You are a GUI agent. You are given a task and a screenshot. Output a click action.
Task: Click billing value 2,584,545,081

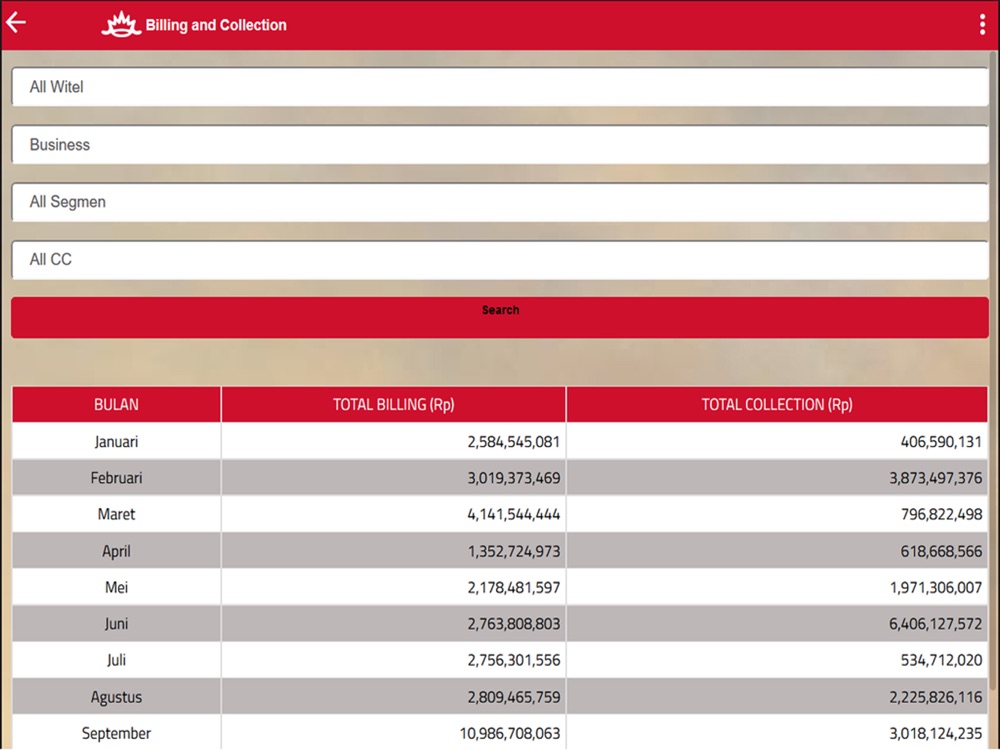513,441
